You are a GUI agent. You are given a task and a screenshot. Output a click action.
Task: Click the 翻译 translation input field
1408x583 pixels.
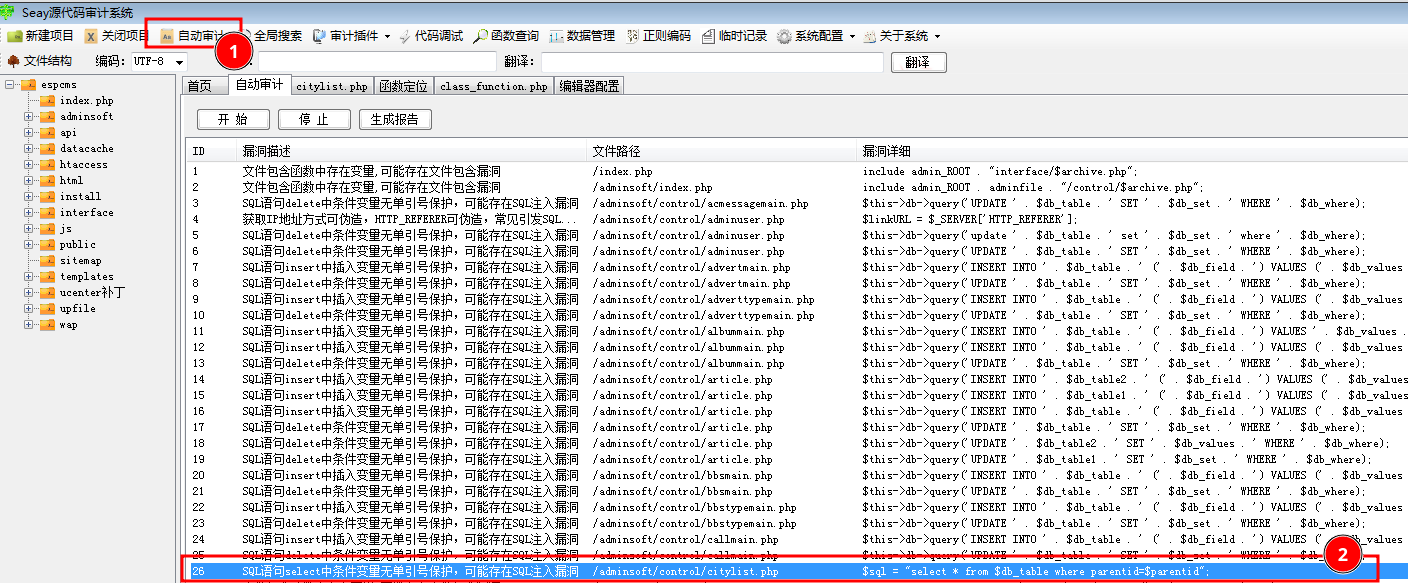[712, 62]
